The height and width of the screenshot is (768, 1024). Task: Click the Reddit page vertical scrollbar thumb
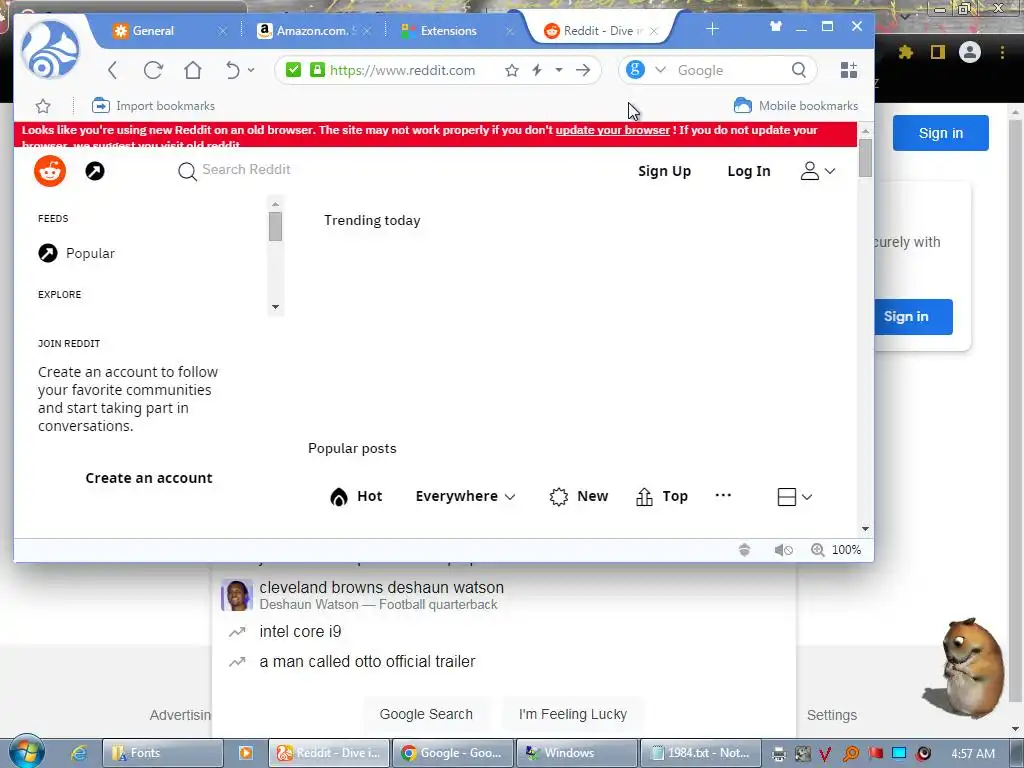pyautogui.click(x=865, y=157)
